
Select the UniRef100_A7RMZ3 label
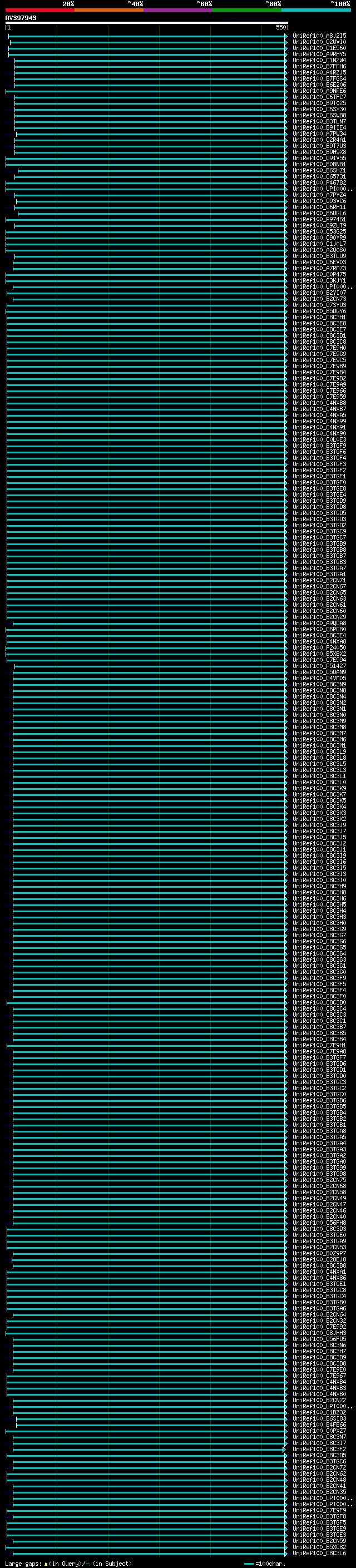319,269
